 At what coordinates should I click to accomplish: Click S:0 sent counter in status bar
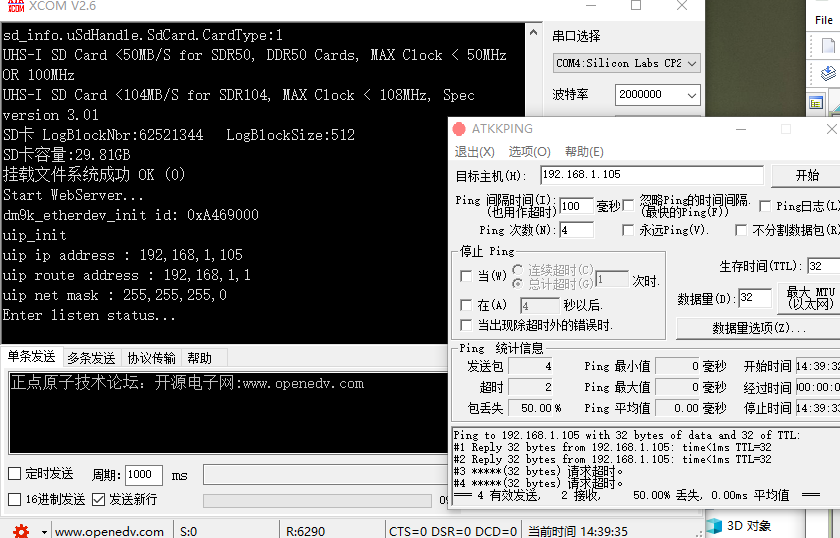tap(189, 532)
